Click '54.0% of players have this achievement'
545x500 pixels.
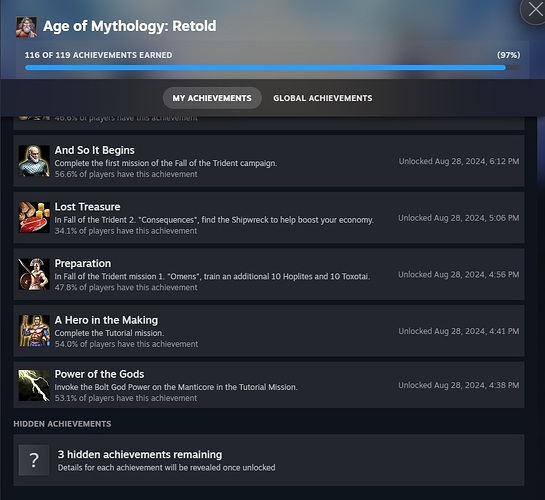pyautogui.click(x=126, y=344)
